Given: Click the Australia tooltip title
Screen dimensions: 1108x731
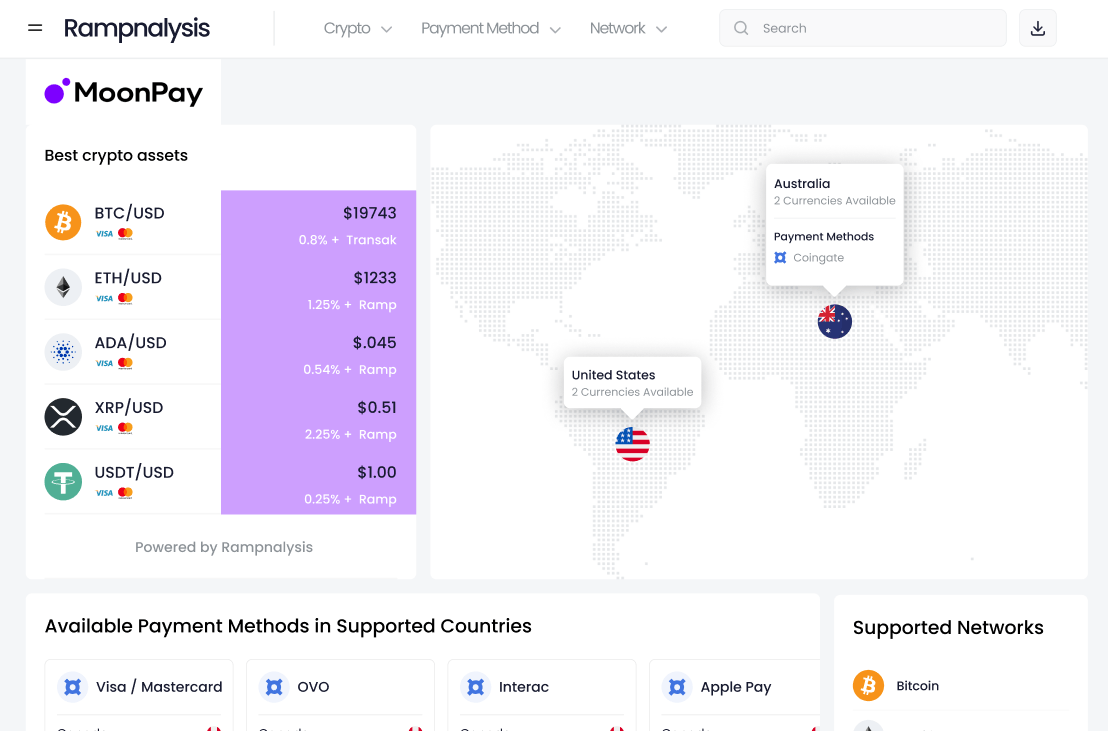Looking at the screenshot, I should point(802,184).
